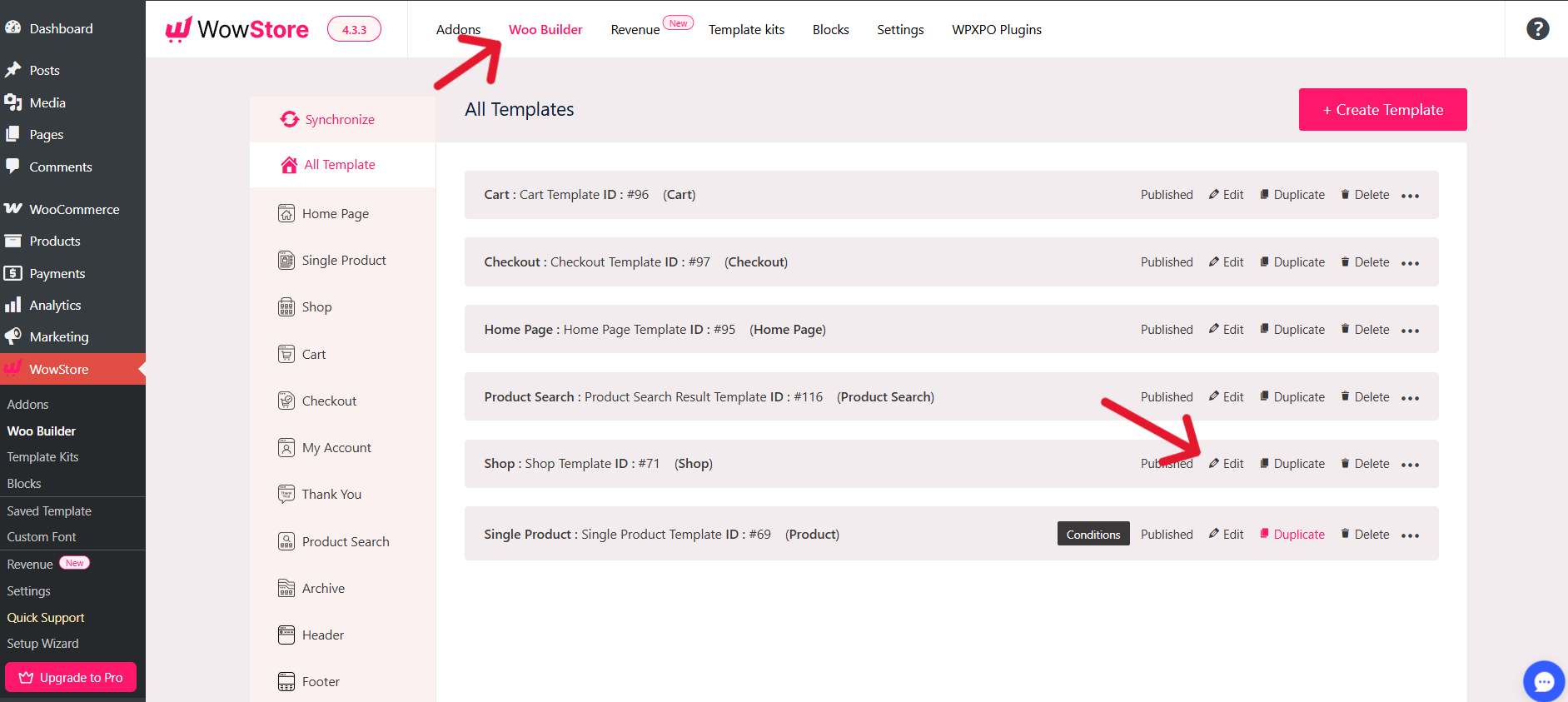Screen dimensions: 1568x702
Task: Delete the Single Product Template
Action: pos(1364,535)
